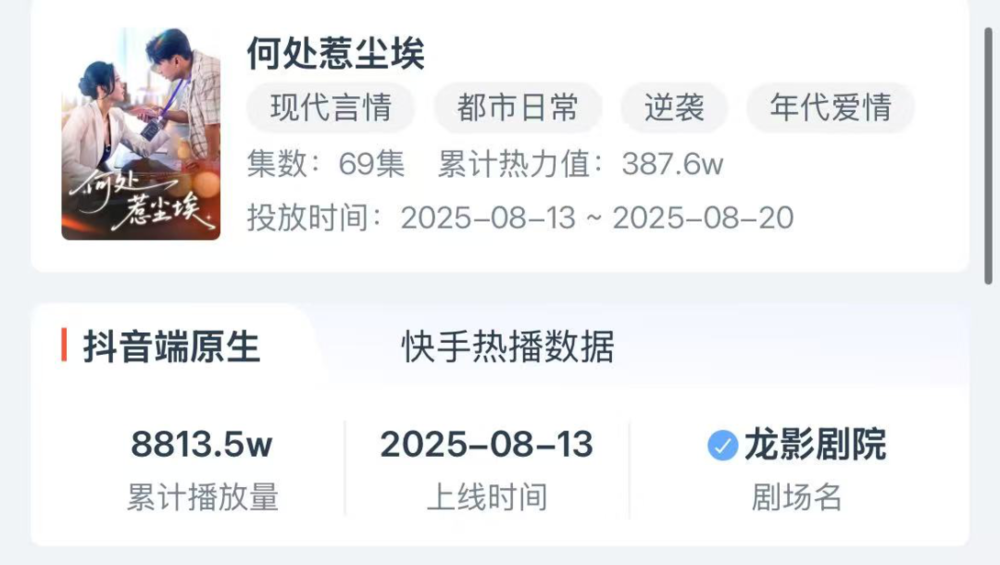Screen dimensions: 1000x565
Task: Select the 387.6w heat value
Action: tap(672, 164)
